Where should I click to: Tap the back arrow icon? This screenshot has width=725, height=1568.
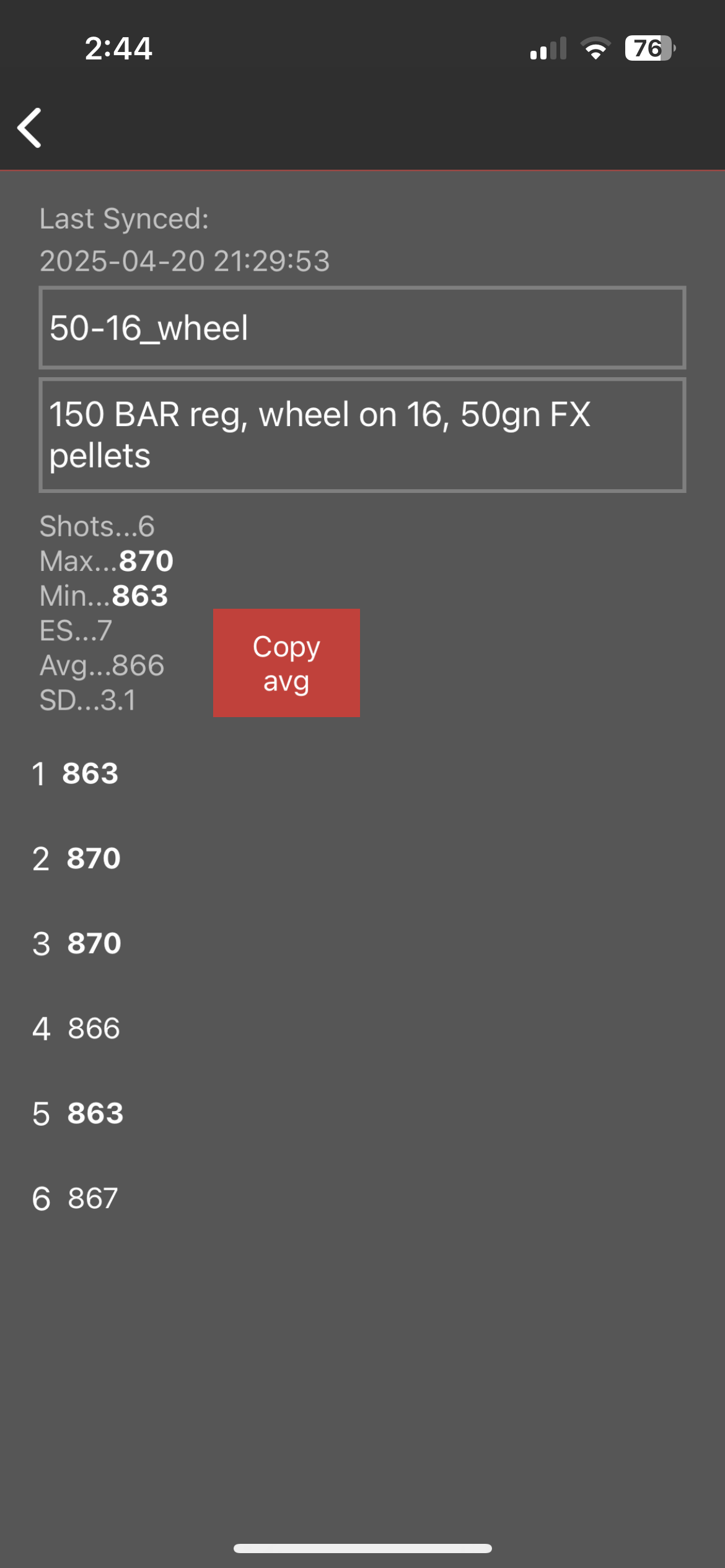29,128
